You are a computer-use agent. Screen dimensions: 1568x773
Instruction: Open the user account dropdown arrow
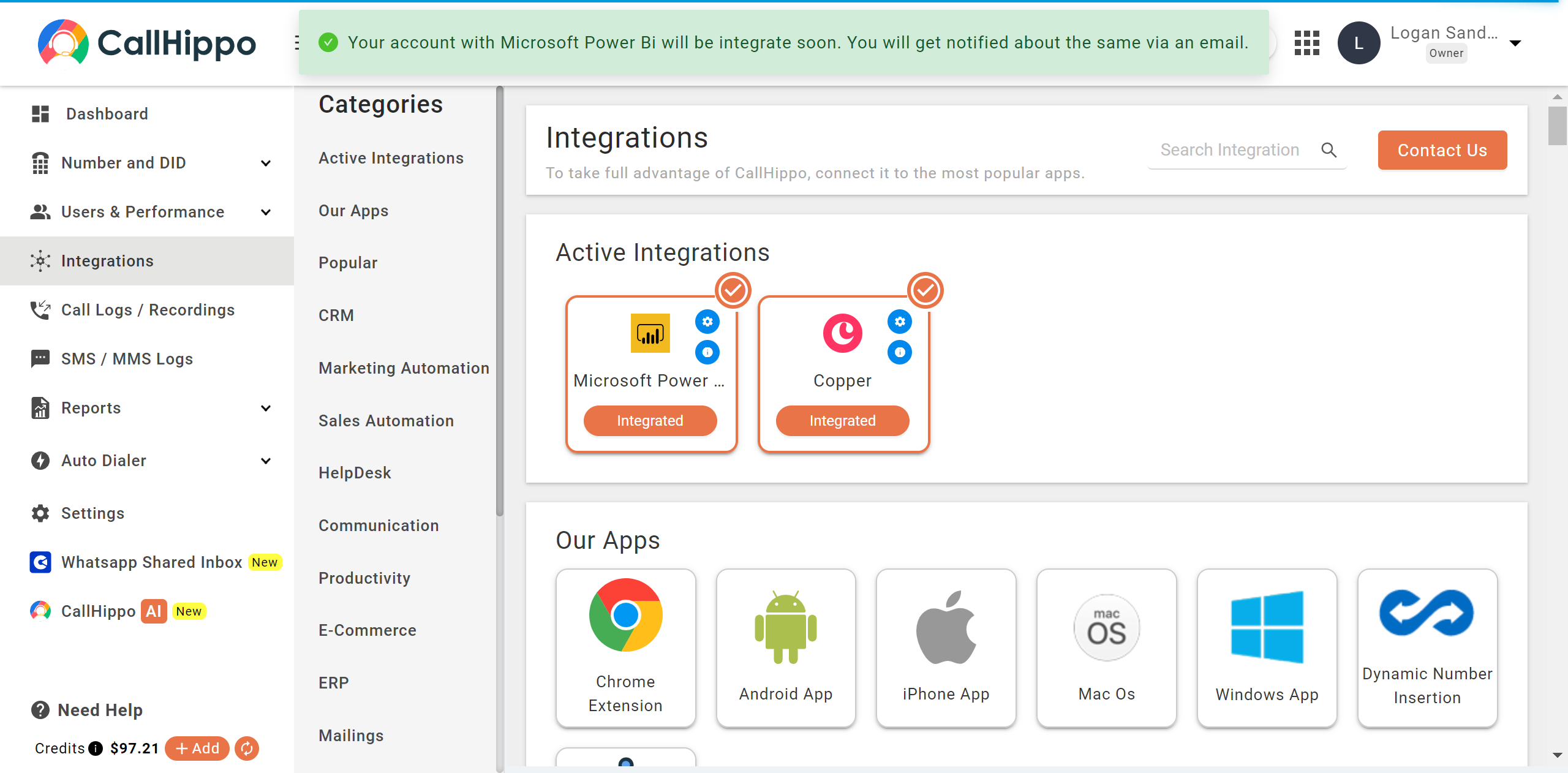[1515, 43]
